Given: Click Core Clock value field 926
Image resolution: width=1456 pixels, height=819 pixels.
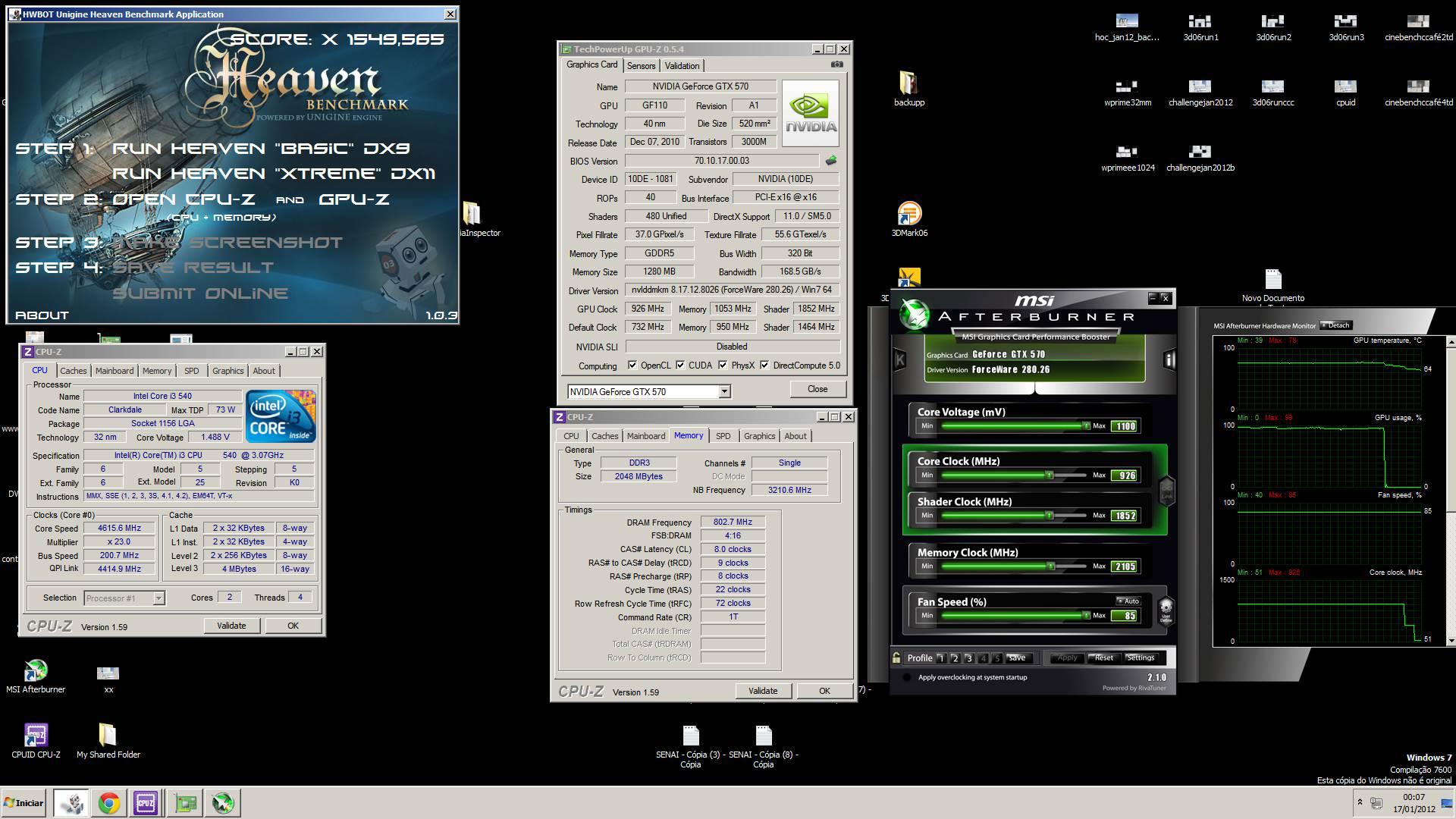Looking at the screenshot, I should tap(1125, 475).
